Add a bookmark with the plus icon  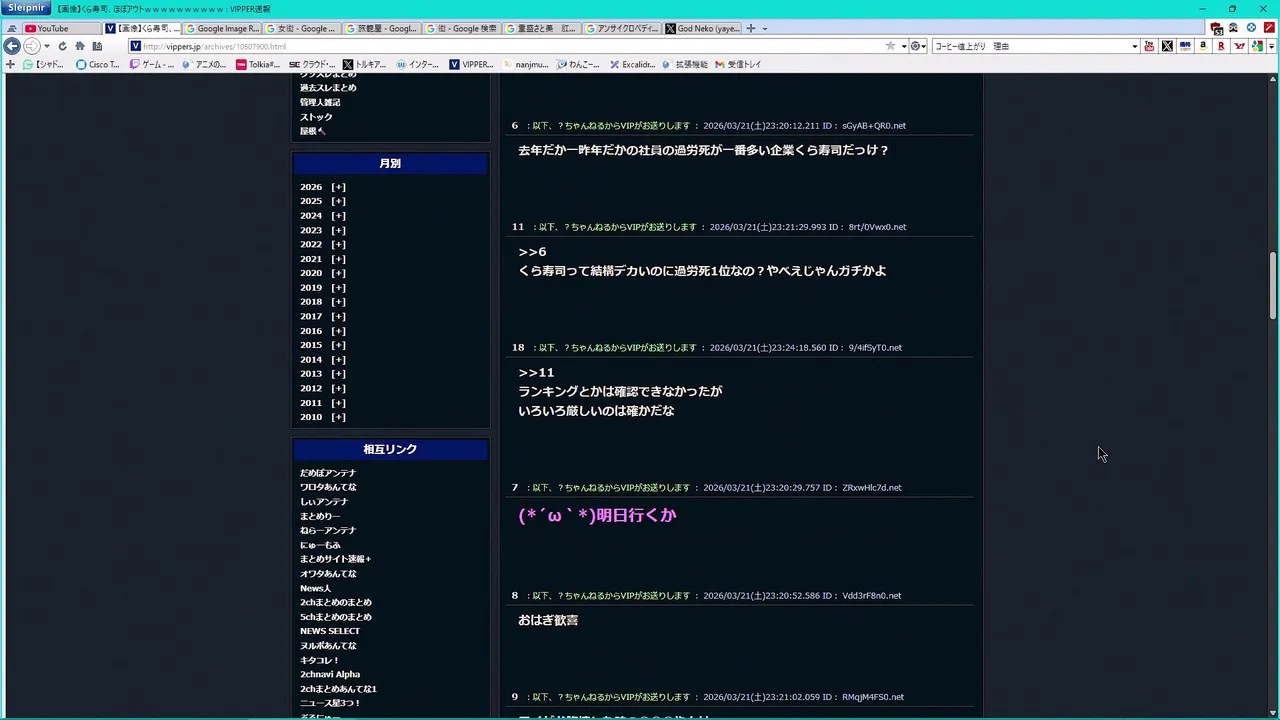10,64
